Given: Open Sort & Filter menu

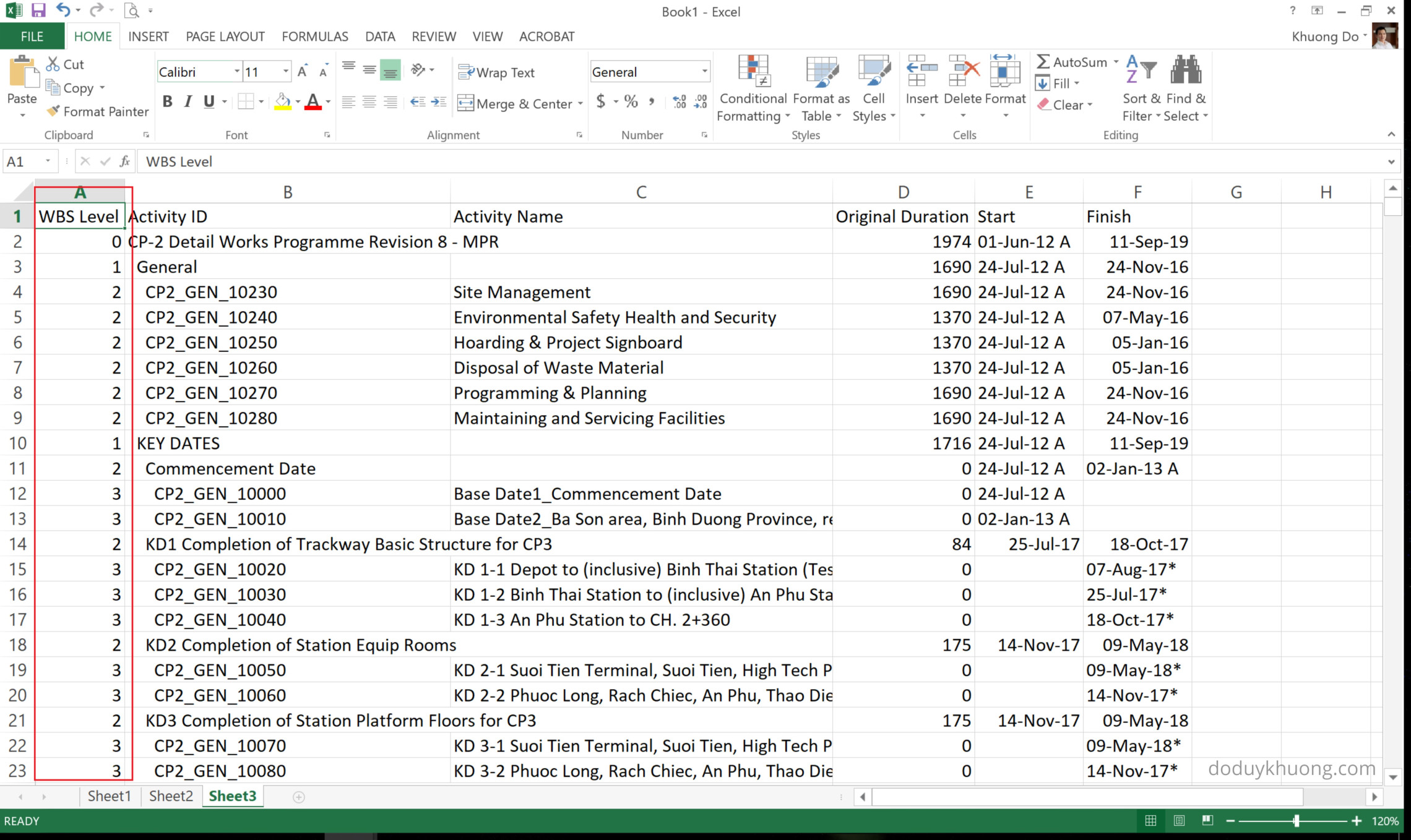Looking at the screenshot, I should coord(1142,89).
